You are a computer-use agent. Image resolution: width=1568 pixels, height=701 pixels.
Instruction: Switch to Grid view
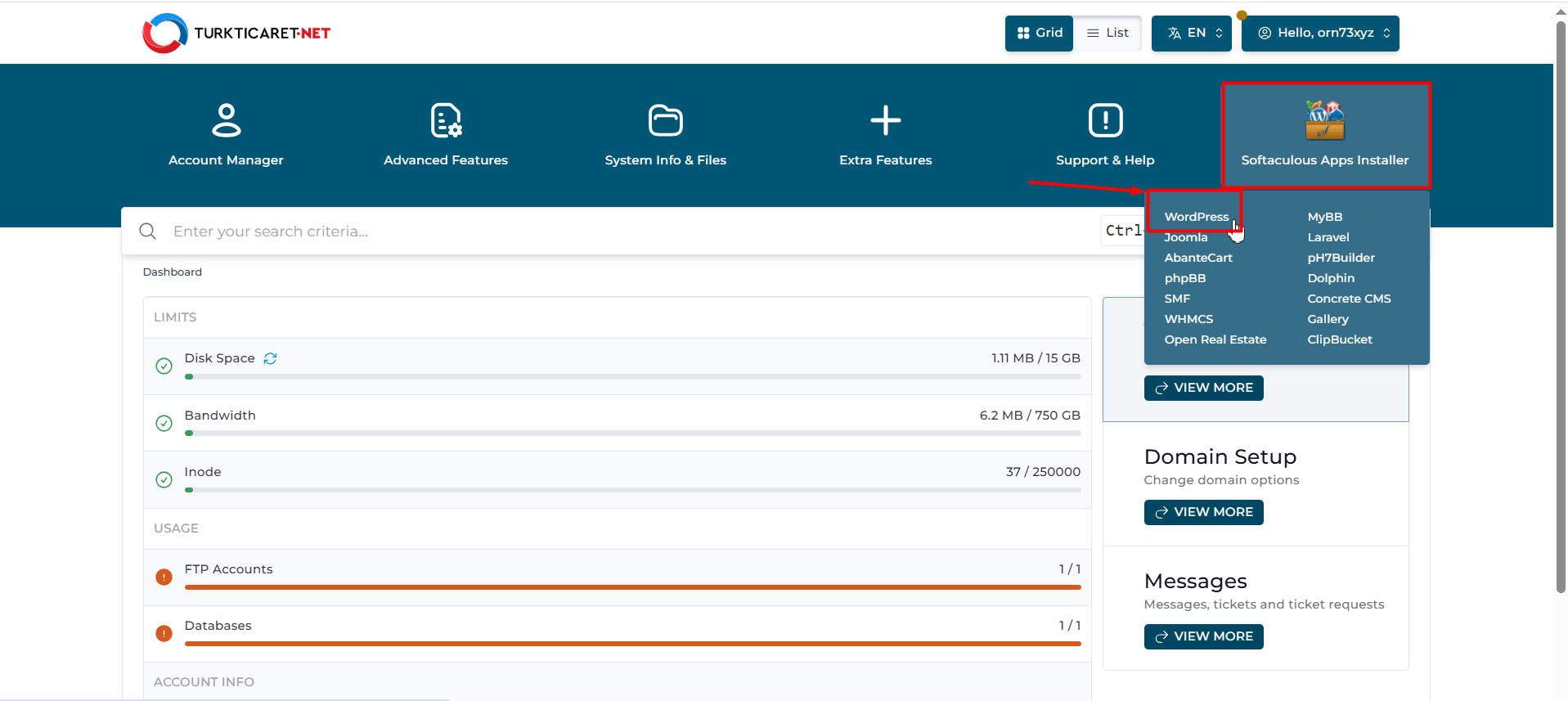click(1039, 34)
